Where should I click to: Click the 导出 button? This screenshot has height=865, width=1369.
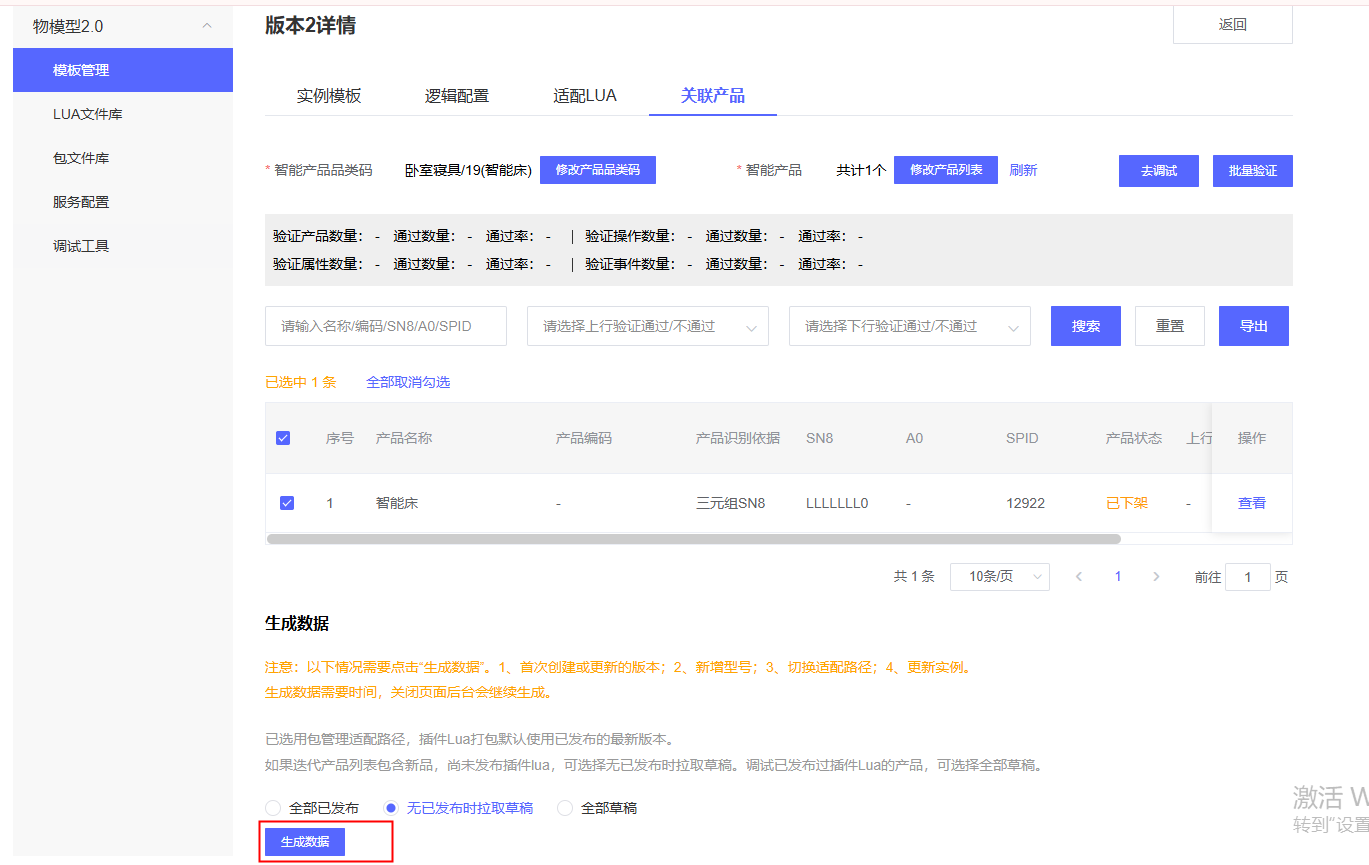click(x=1254, y=326)
